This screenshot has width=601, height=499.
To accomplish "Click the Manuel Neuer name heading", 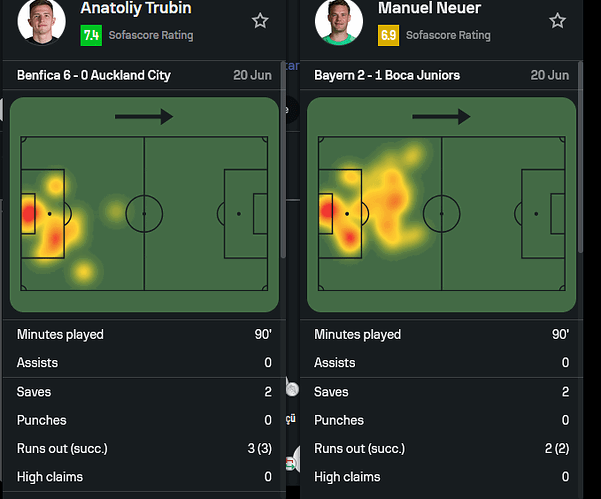I will click(x=429, y=8).
